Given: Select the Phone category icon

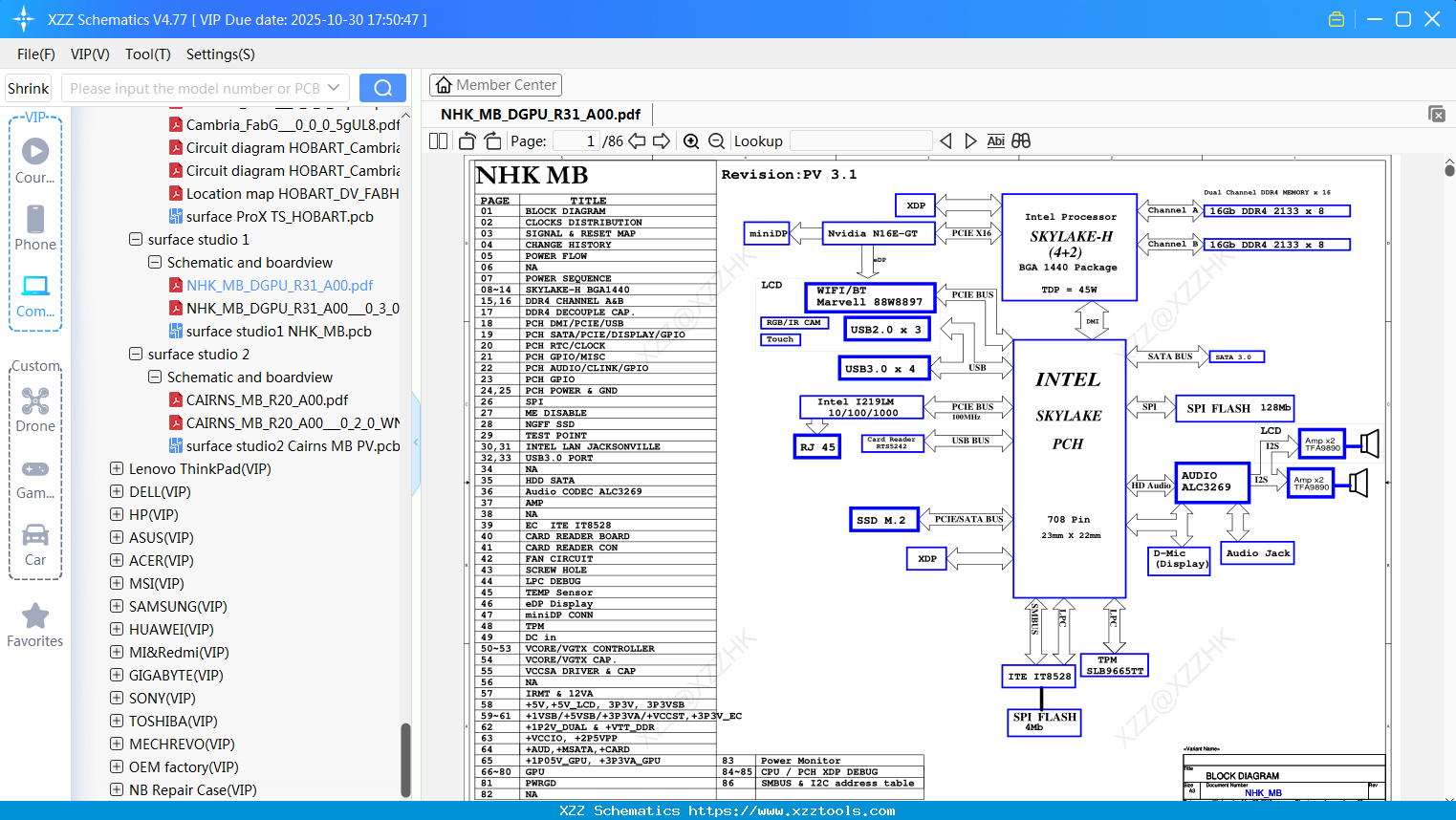Looking at the screenshot, I should tap(35, 227).
